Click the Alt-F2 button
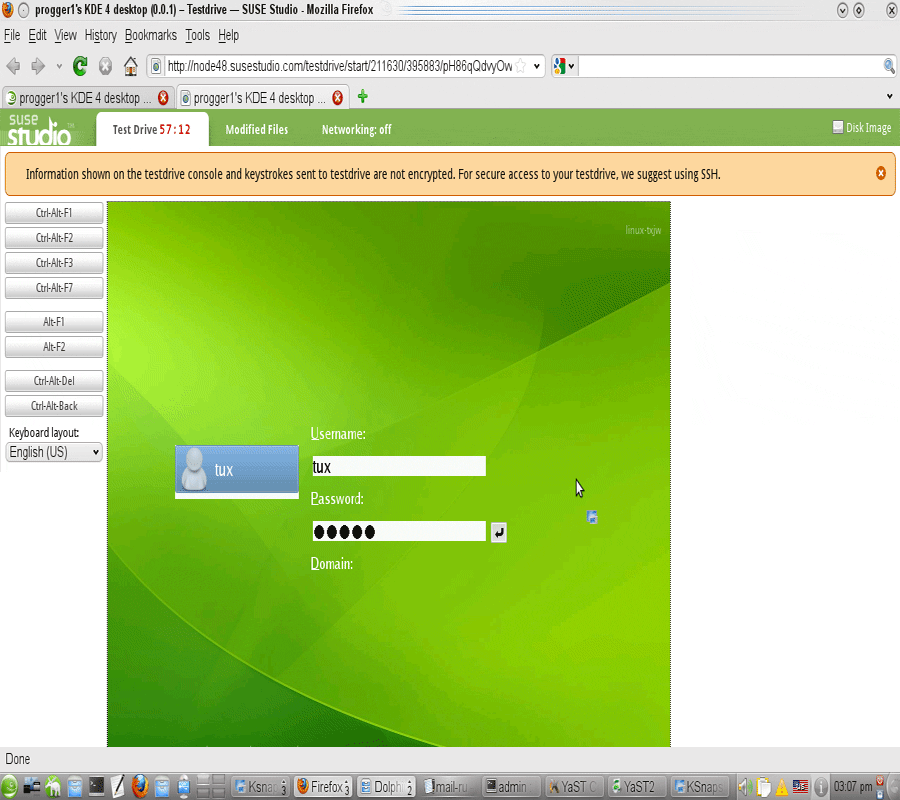 [x=54, y=347]
